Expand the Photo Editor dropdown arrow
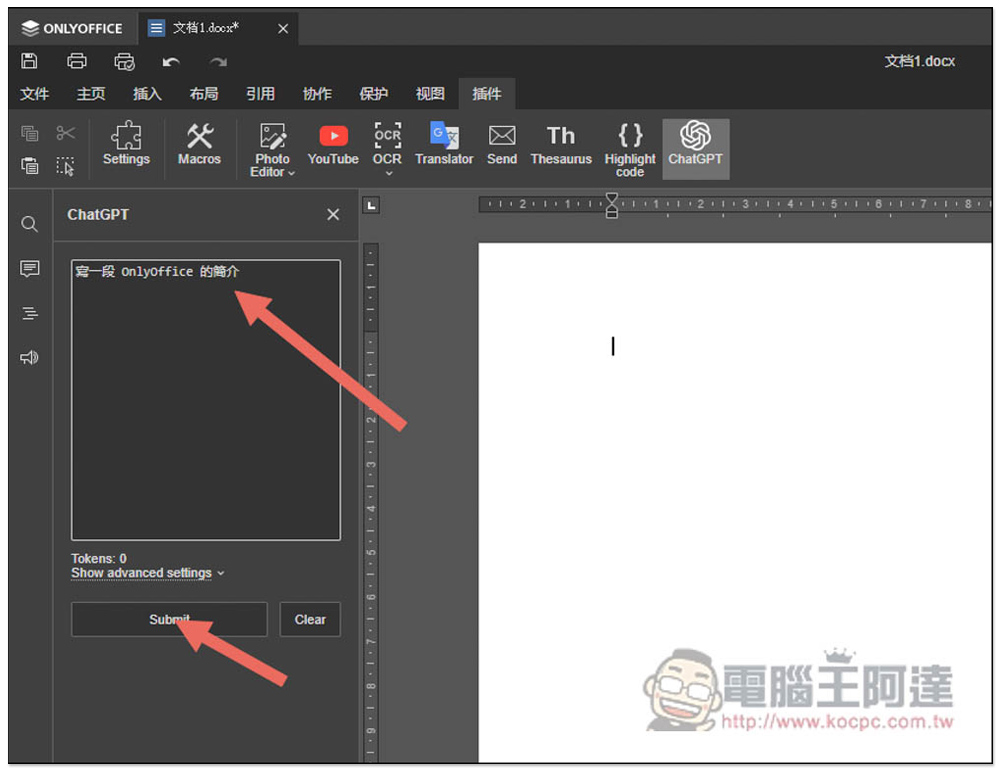The image size is (1000, 772). (291, 173)
